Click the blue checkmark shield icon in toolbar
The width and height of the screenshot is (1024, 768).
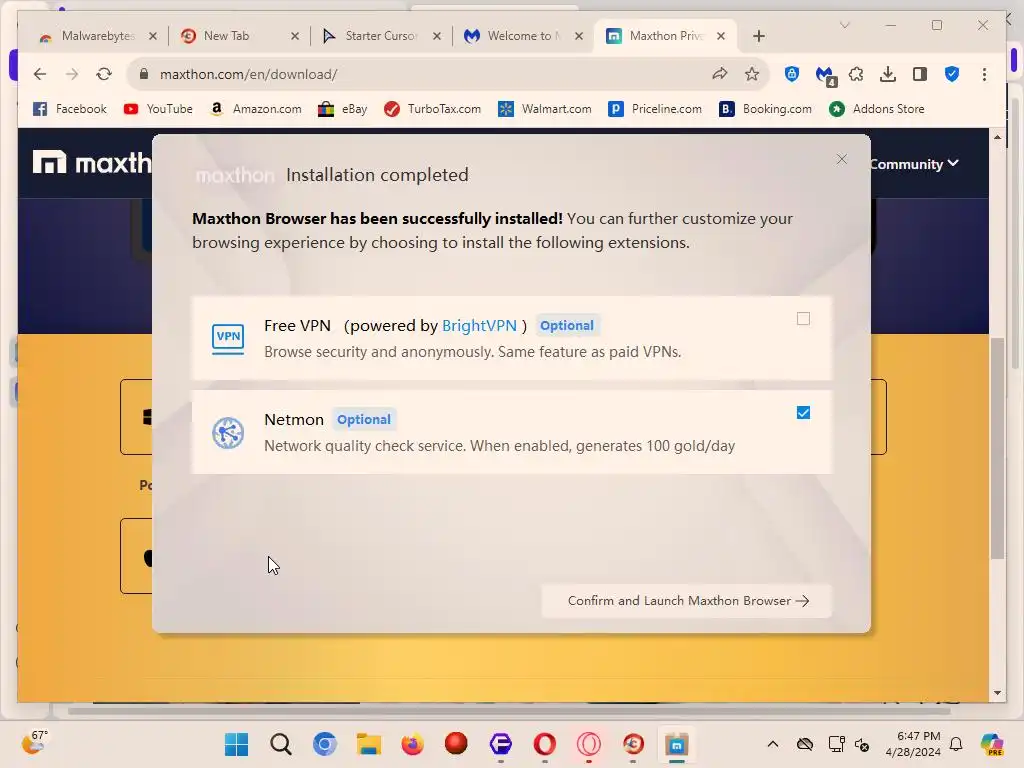click(x=952, y=74)
